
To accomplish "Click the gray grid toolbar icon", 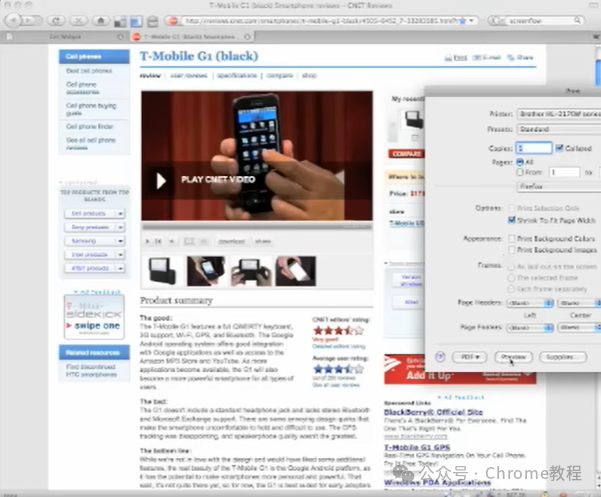I will pos(120,21).
